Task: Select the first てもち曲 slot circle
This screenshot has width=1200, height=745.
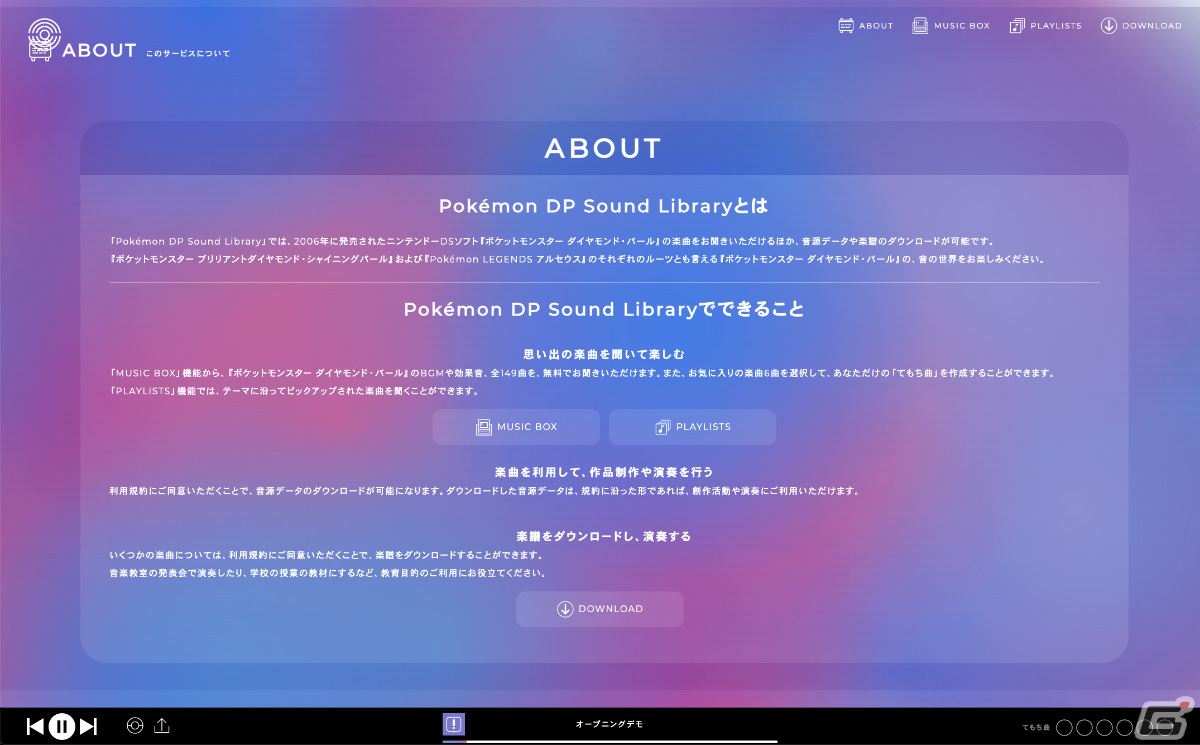Action: coord(1065,727)
